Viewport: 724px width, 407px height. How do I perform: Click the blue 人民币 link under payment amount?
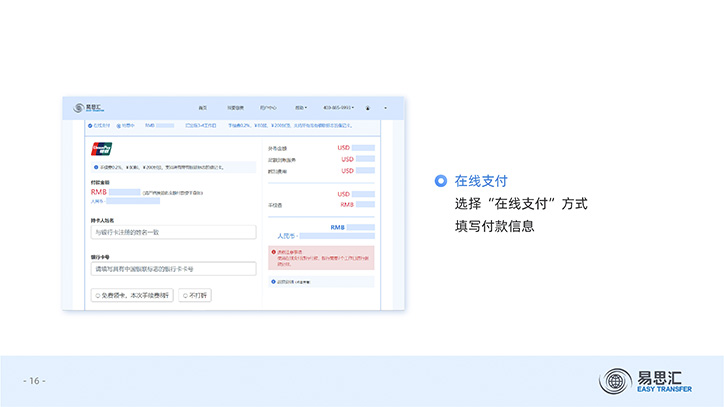[97, 201]
